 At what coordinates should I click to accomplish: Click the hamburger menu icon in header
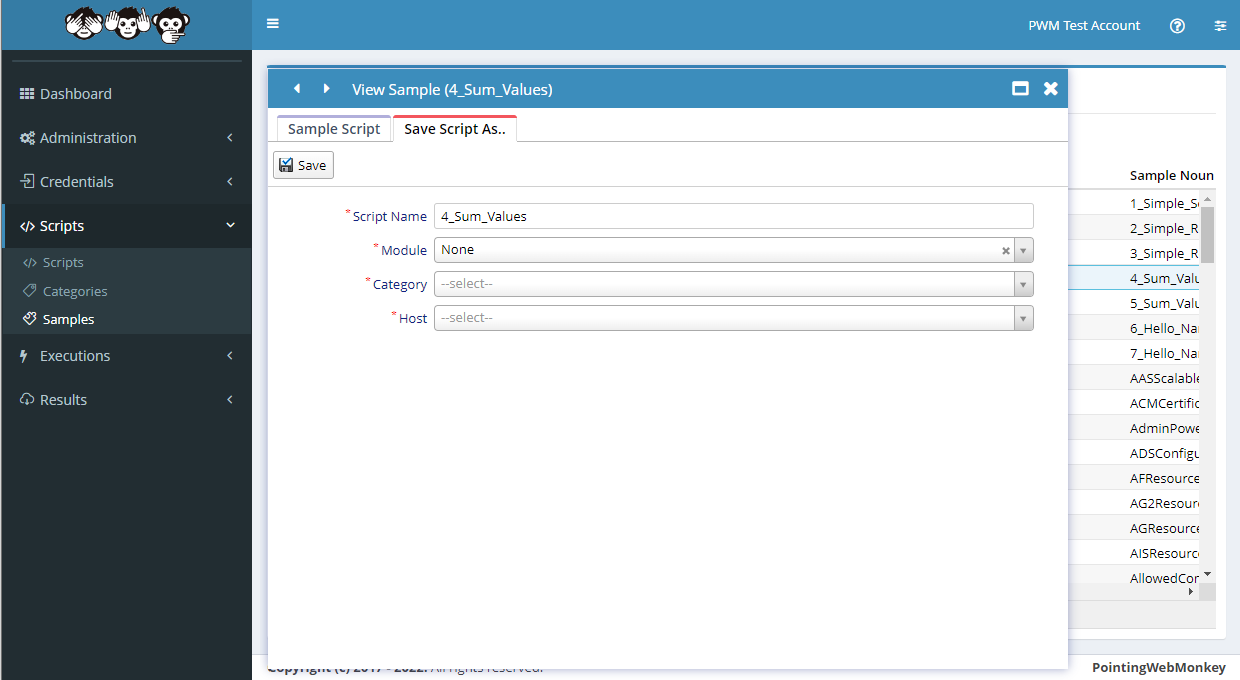click(273, 24)
